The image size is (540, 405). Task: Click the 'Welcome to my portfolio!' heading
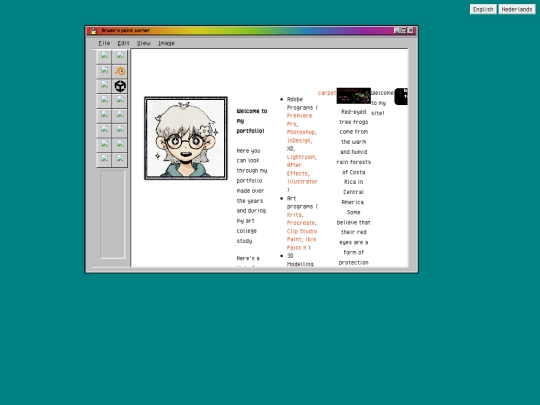252,121
